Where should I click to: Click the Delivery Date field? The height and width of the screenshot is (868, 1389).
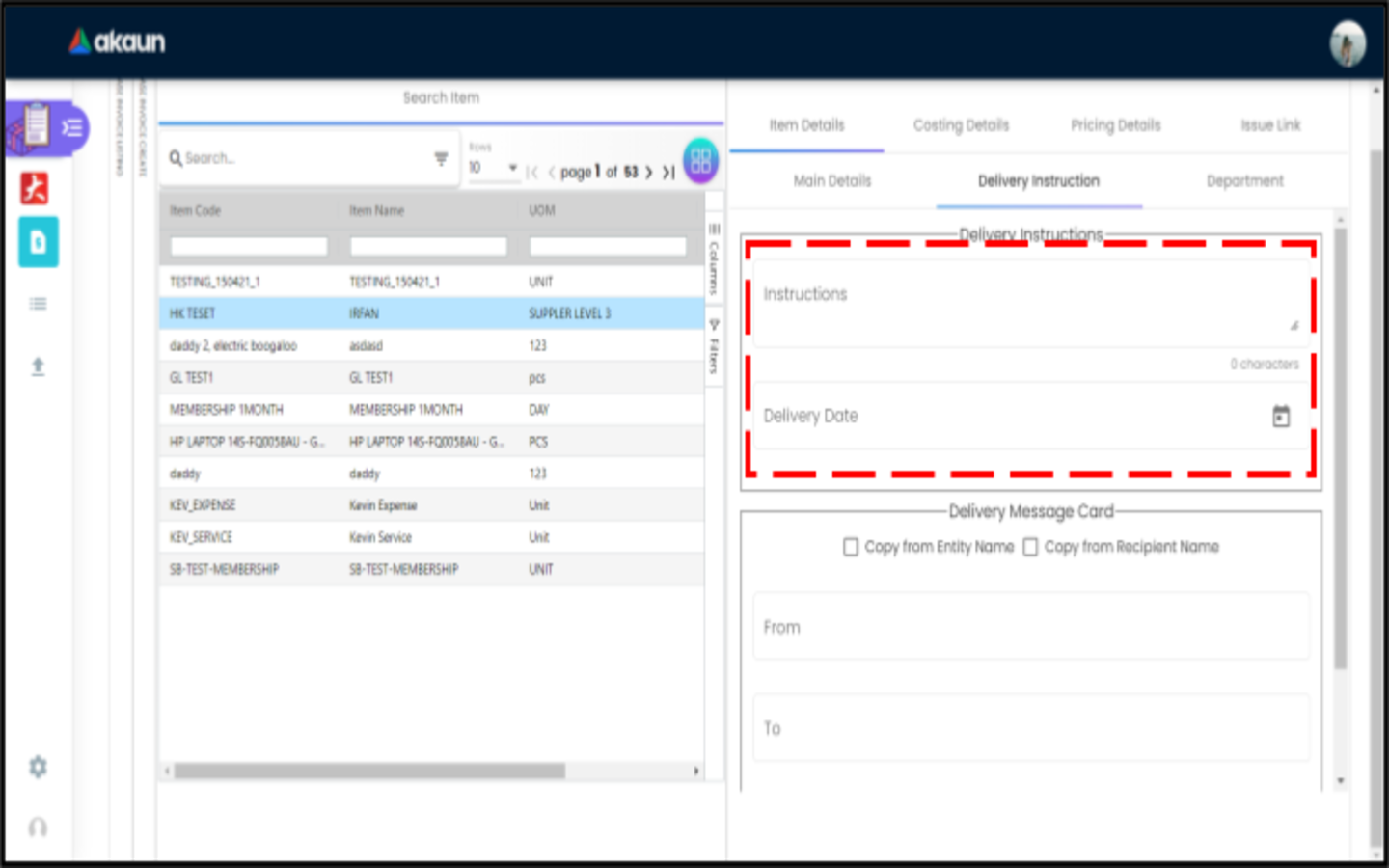[x=1030, y=417]
